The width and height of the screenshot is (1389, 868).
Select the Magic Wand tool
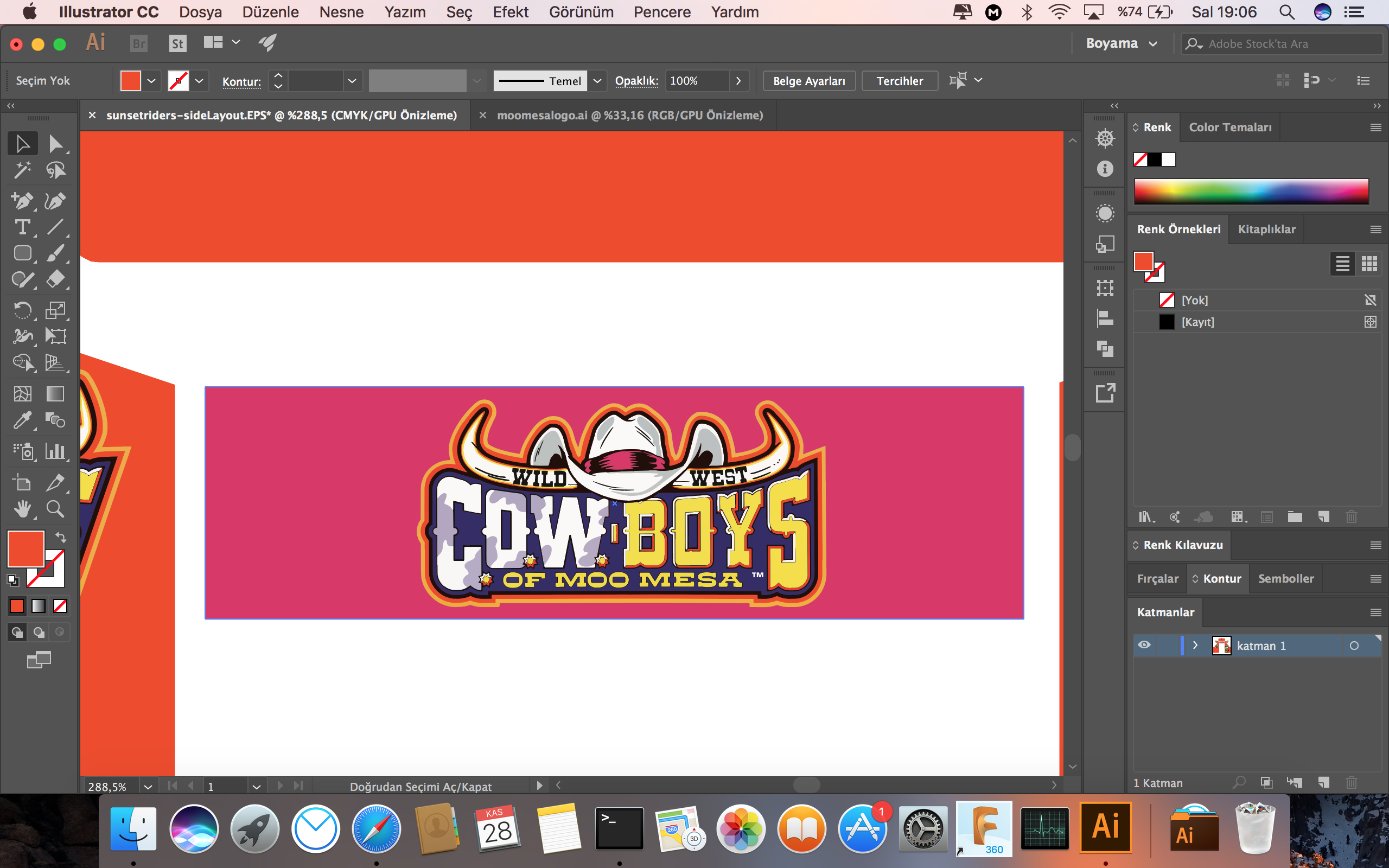(23, 170)
